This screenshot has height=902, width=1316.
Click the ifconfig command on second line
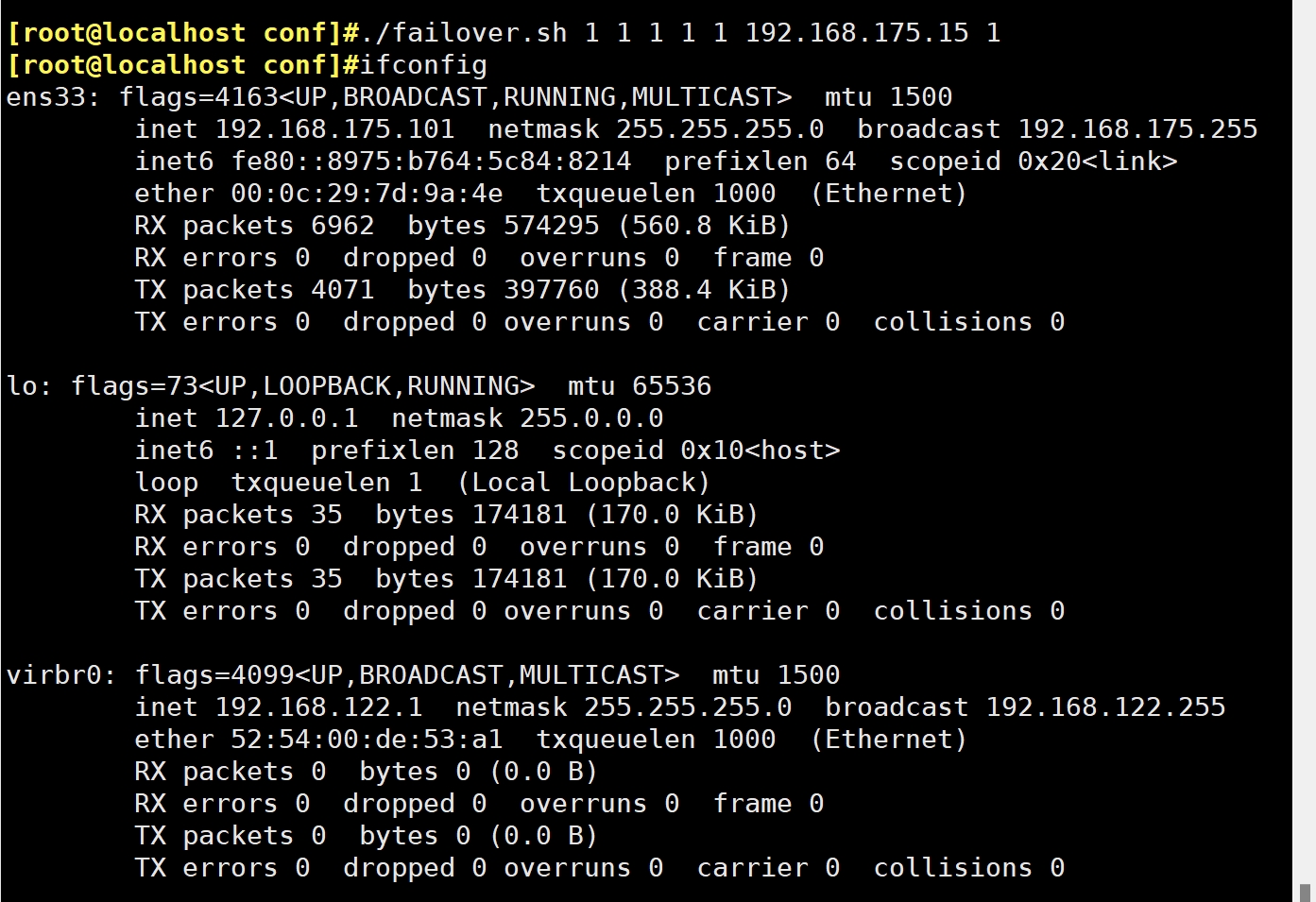423,65
